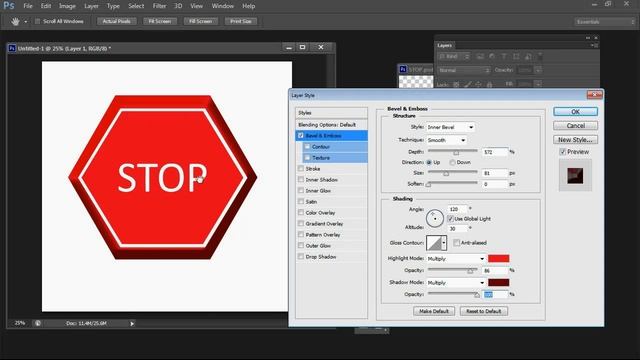
Task: Click the Reset to Default button
Action: click(x=484, y=311)
